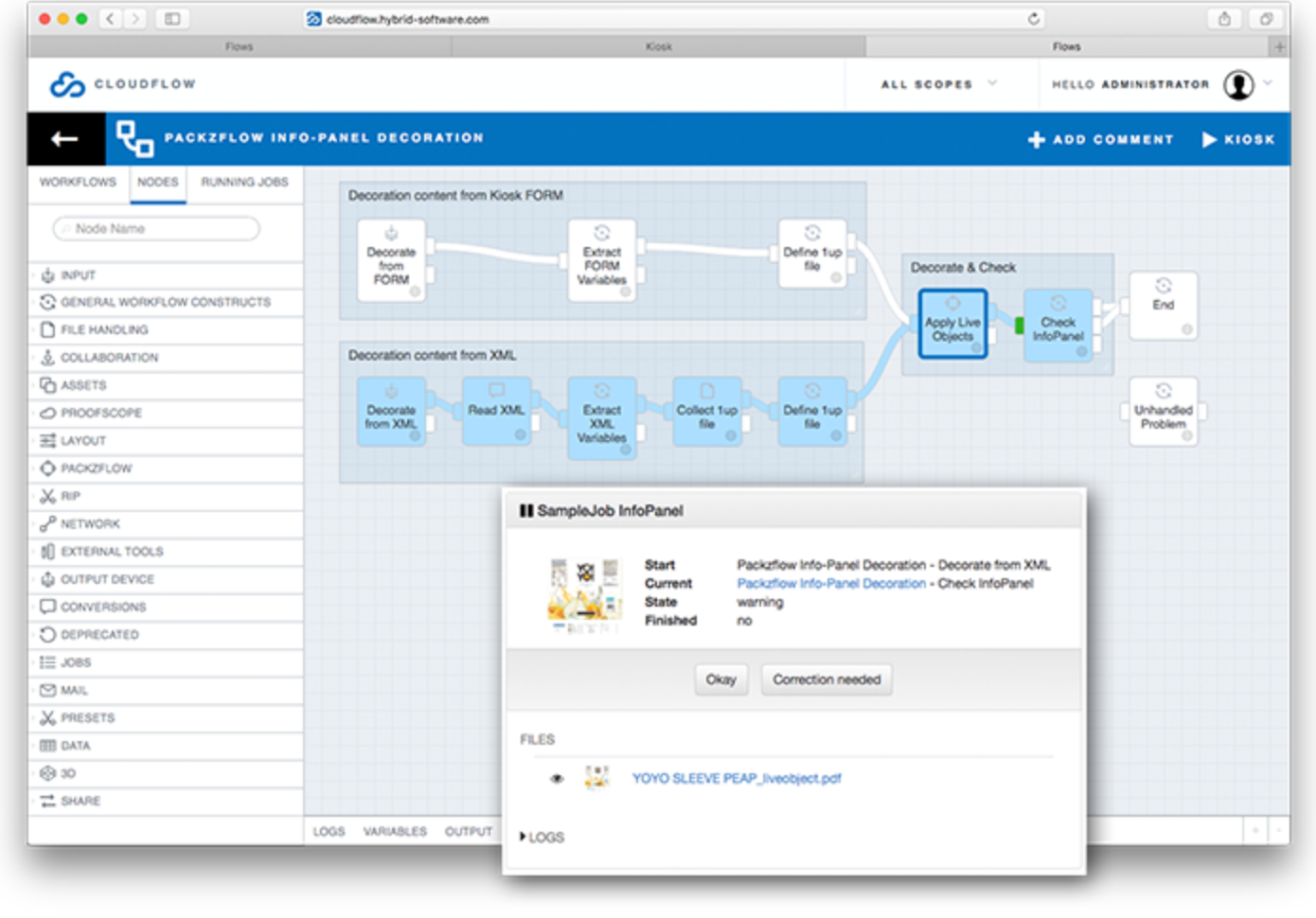Click the Safari page reload icon
The height and width of the screenshot is (918, 1316).
[x=1033, y=19]
